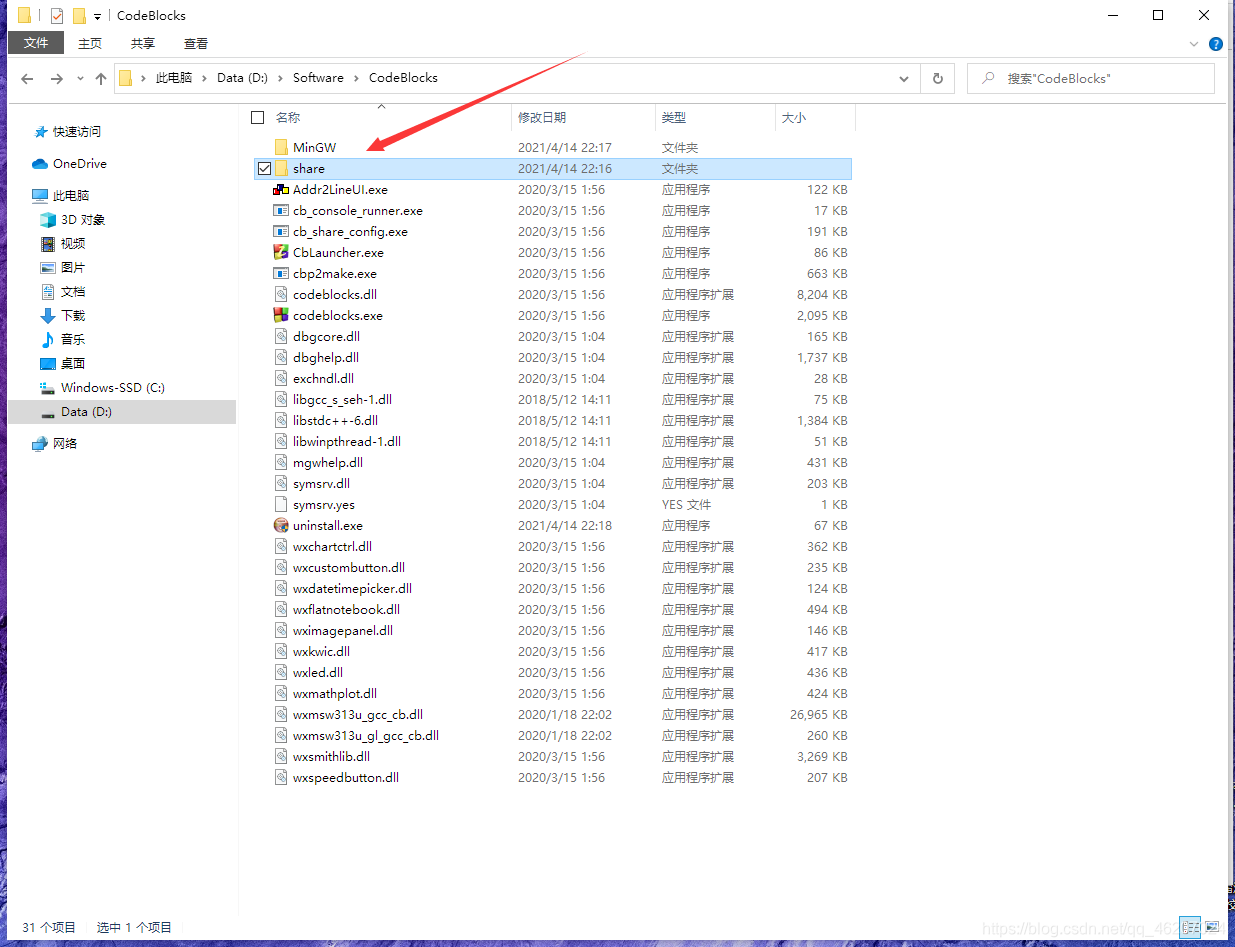Select cb_console_runner.exe icon

click(x=281, y=211)
